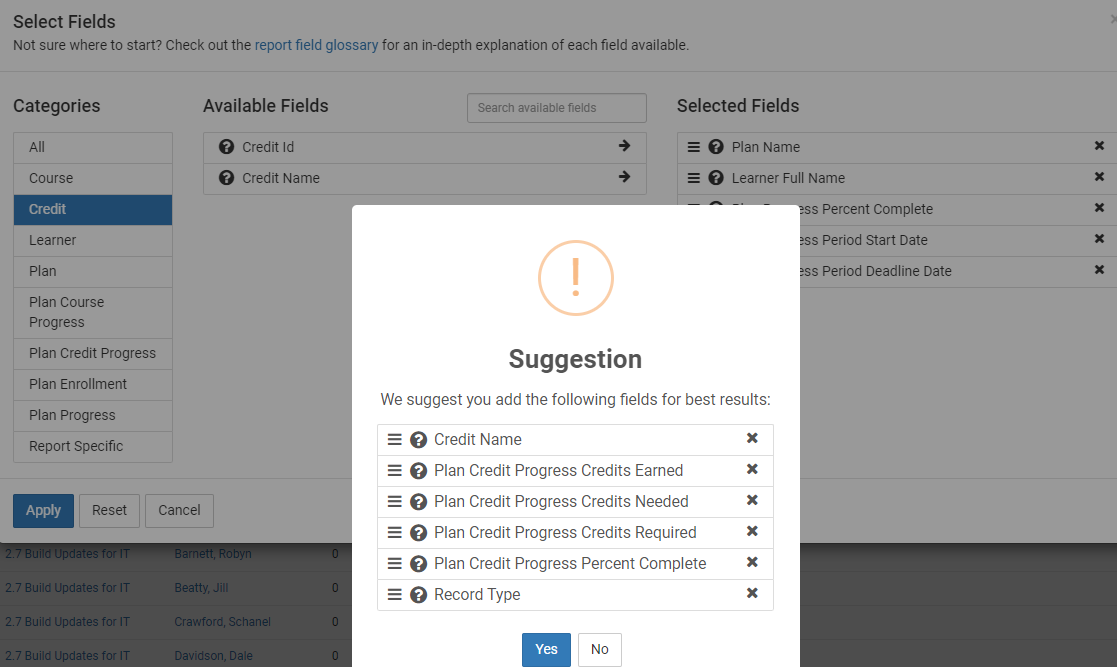Screen dimensions: 1117x667
Task: Decline suggestion with the No button
Action: coord(600,649)
